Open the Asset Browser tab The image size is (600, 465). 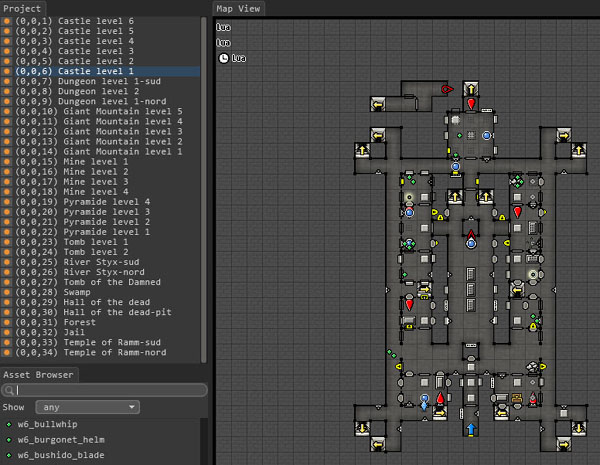pyautogui.click(x=38, y=375)
